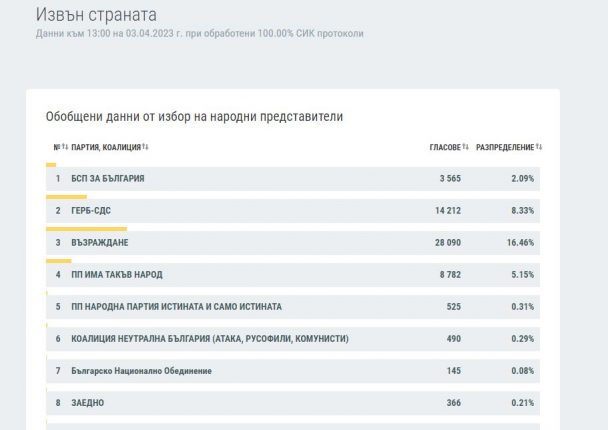Click the ЗАЕДНО party row
This screenshot has height=430, width=608.
point(88,403)
